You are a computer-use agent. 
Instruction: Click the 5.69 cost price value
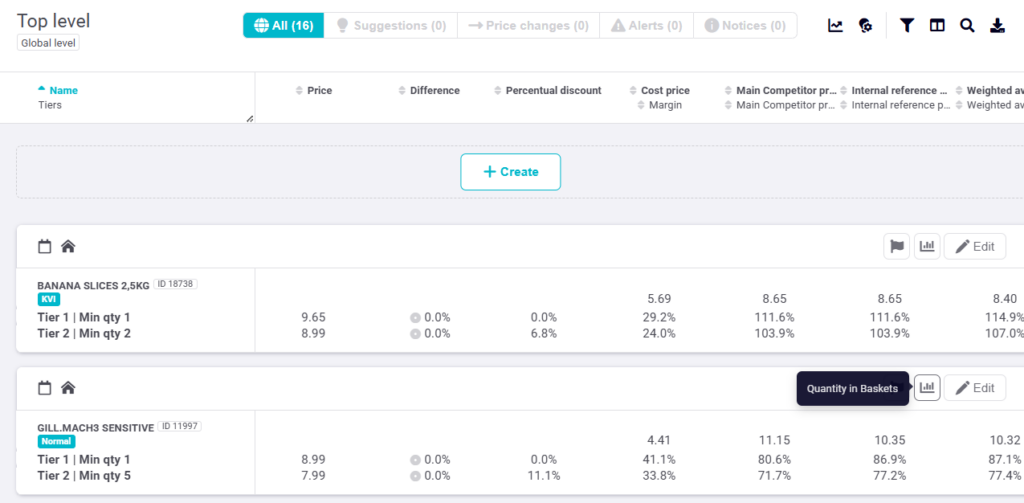[x=659, y=299]
